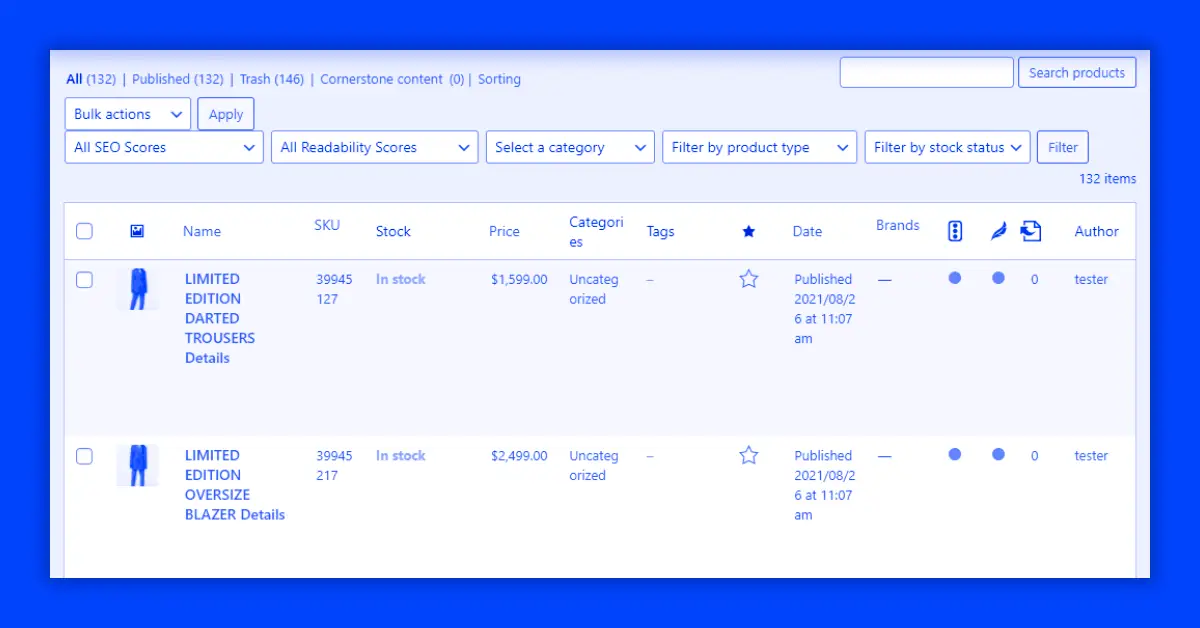The image size is (1200, 628).
Task: Sort products by Price column
Action: tap(504, 231)
